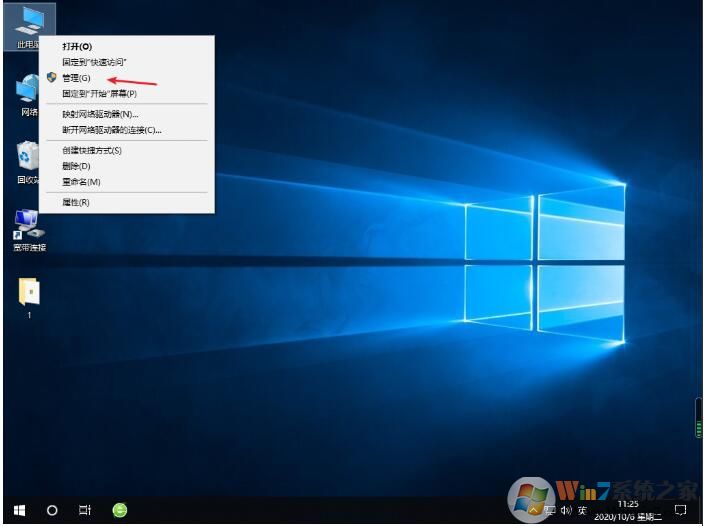Switch the 英 input method indicator
Screen dimensions: 705x526
582,510
